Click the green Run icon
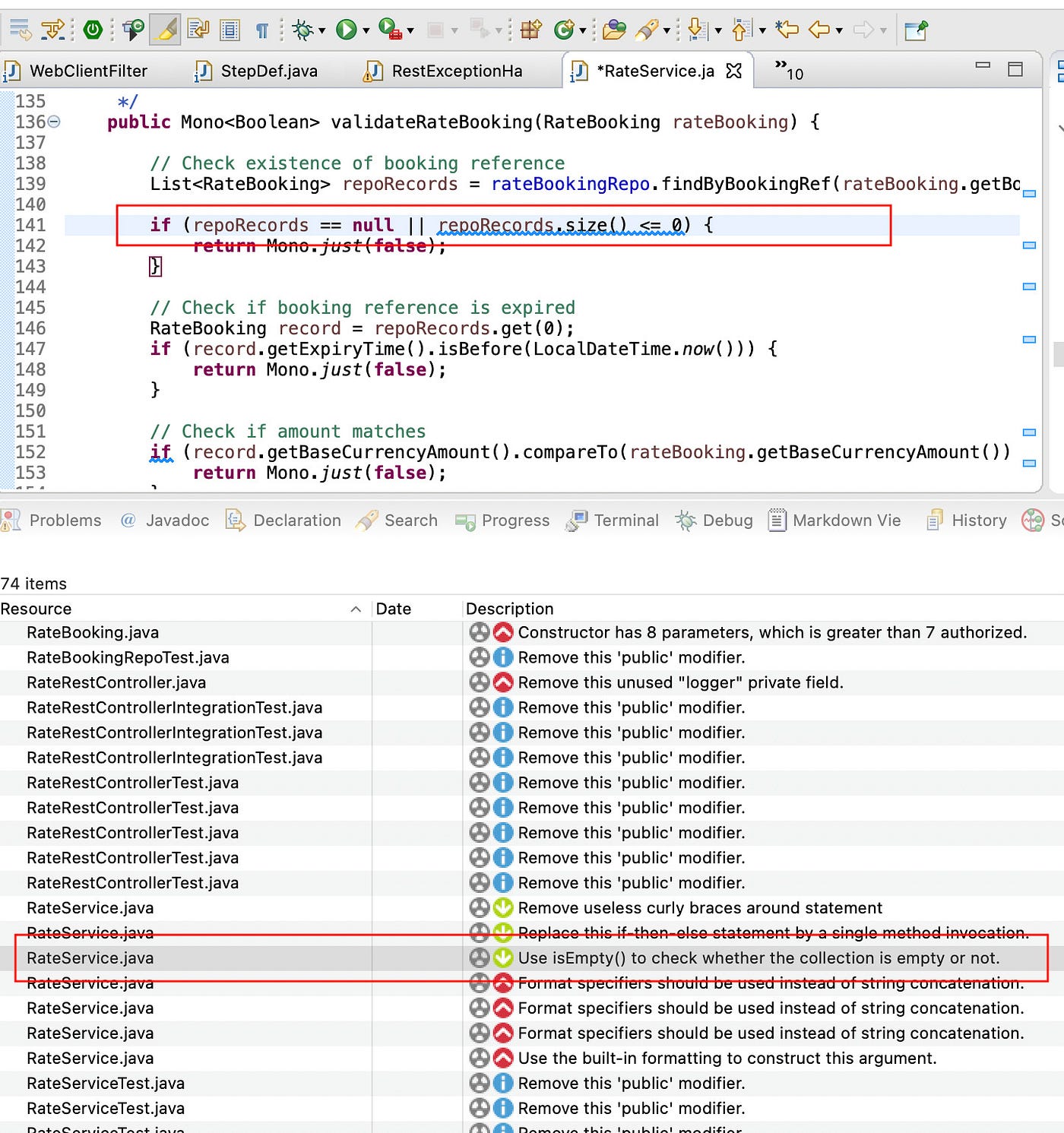The width and height of the screenshot is (1064, 1133). 346,30
